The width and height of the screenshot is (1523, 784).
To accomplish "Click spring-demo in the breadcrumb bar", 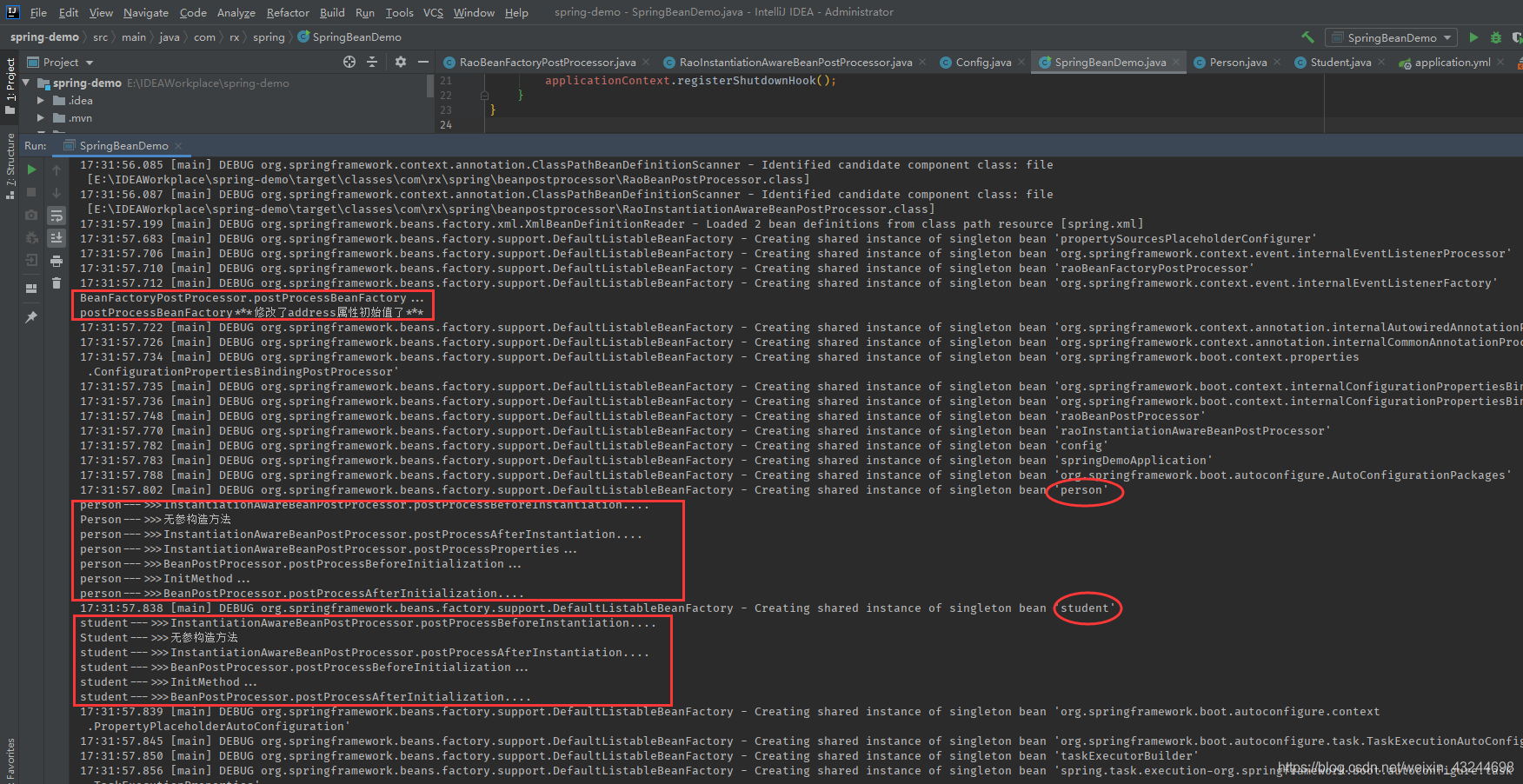I will [x=44, y=37].
